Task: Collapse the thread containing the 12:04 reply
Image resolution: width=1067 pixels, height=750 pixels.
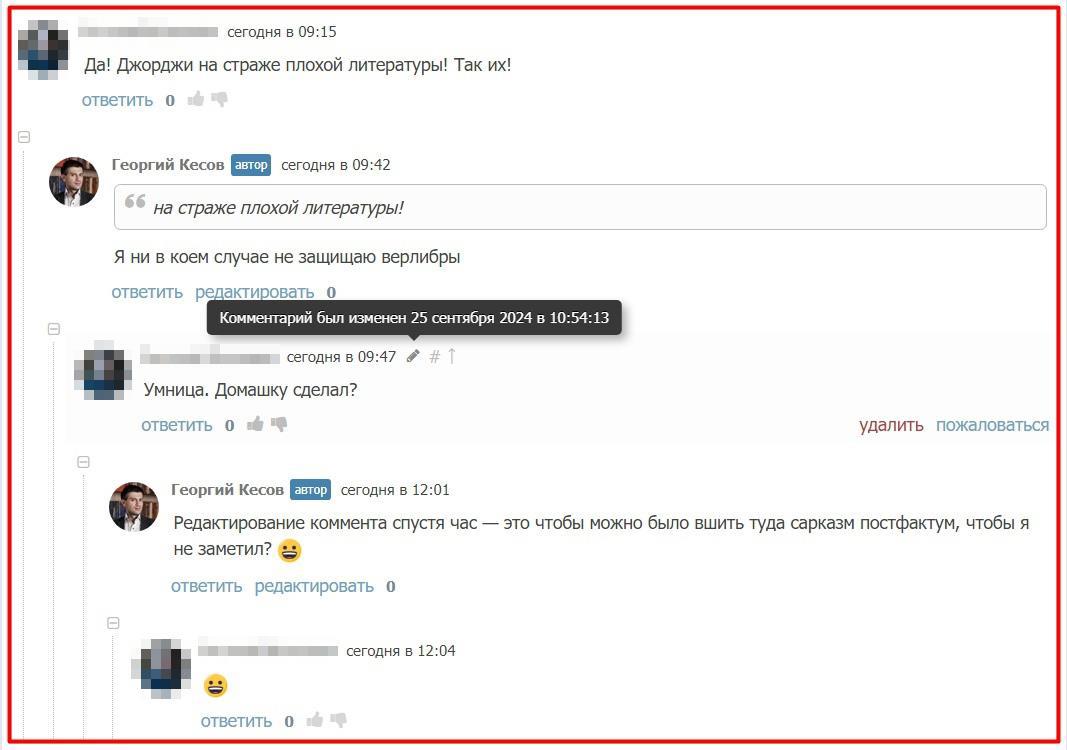Action: (x=114, y=623)
